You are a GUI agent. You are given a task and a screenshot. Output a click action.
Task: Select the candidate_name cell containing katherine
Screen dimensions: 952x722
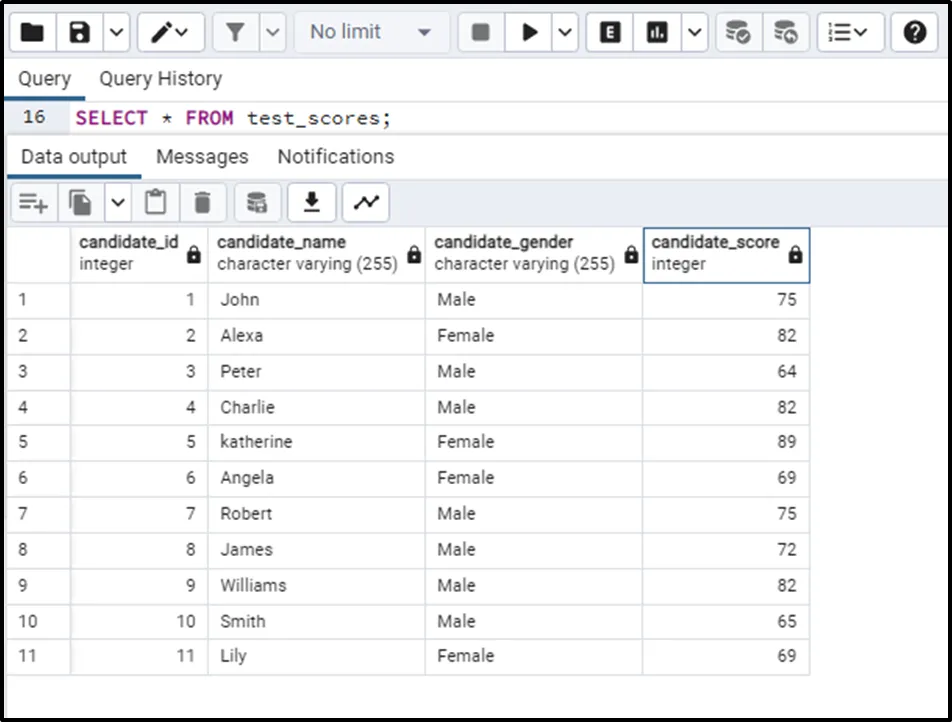click(x=316, y=442)
